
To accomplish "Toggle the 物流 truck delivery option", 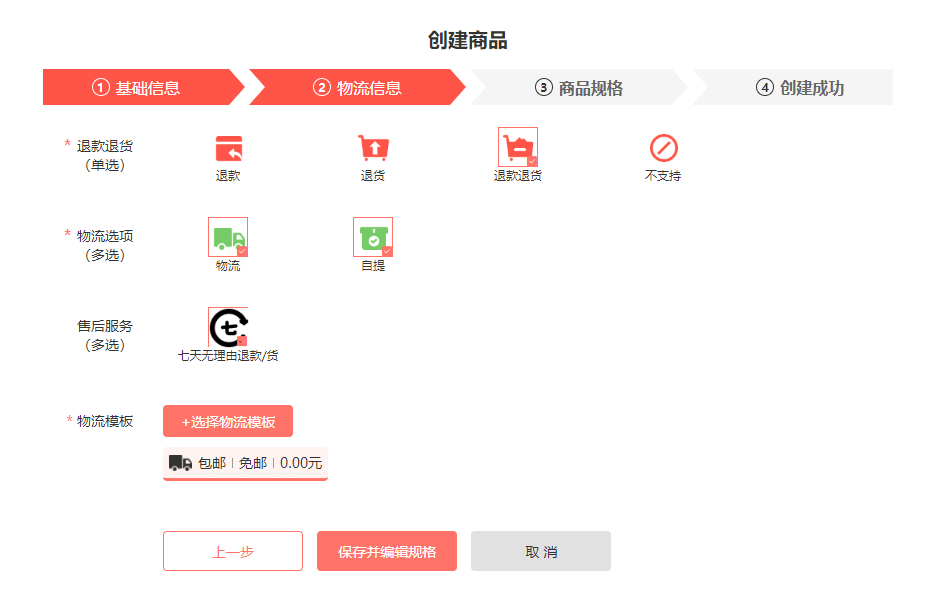I will click(228, 237).
